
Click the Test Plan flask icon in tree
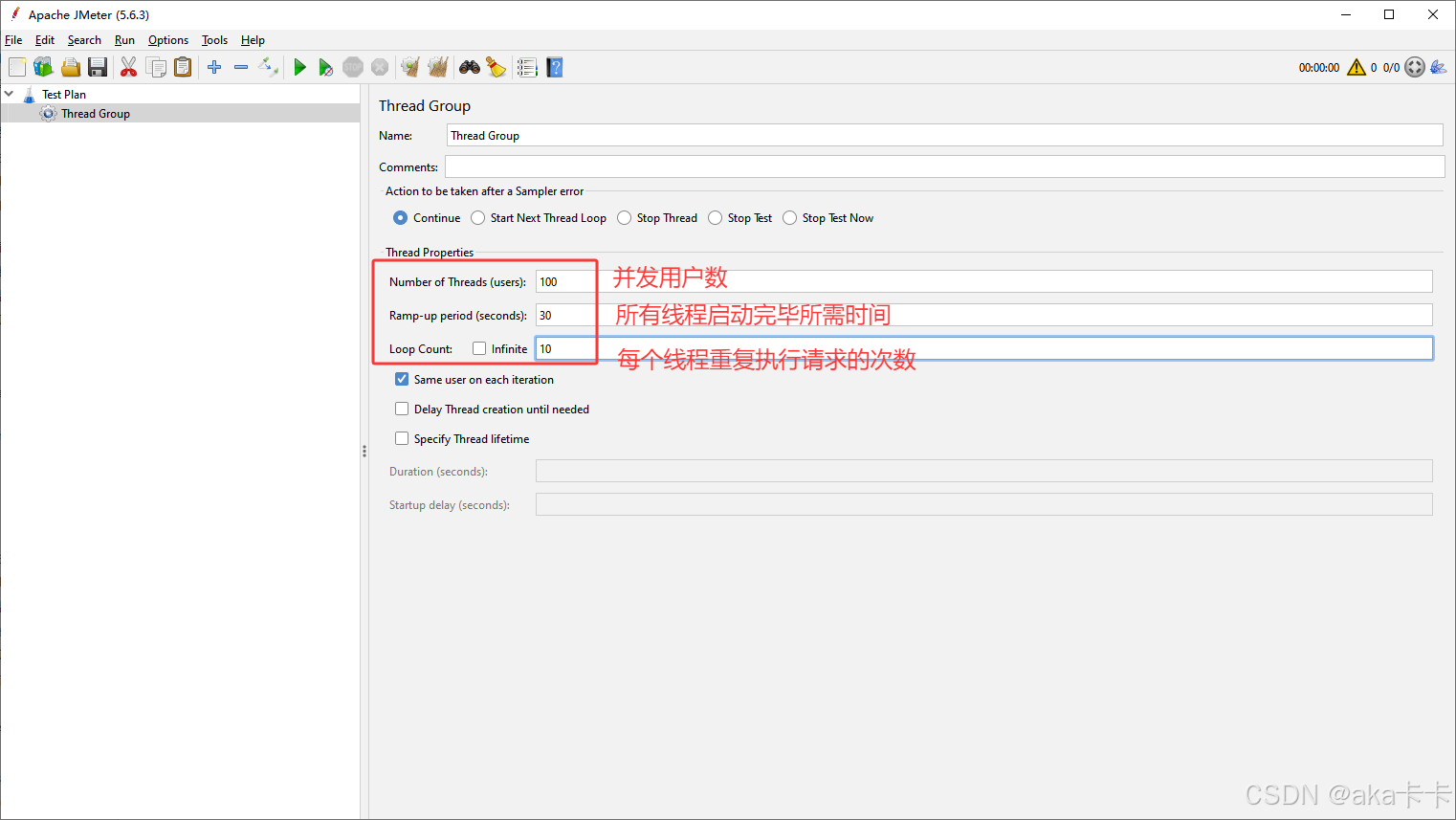pos(29,95)
